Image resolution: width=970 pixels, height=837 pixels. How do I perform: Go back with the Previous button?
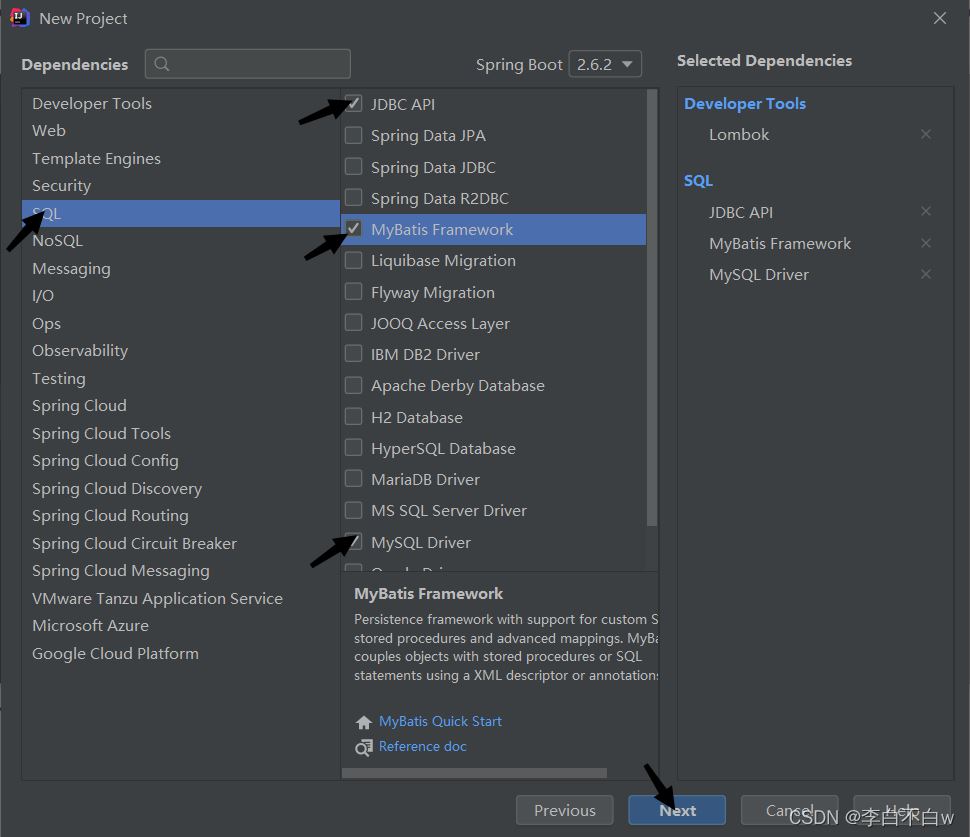pyautogui.click(x=565, y=810)
